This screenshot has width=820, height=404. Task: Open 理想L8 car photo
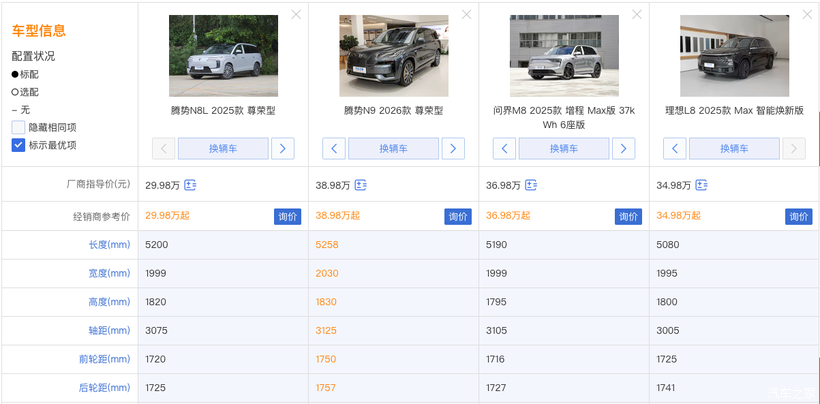click(x=734, y=56)
